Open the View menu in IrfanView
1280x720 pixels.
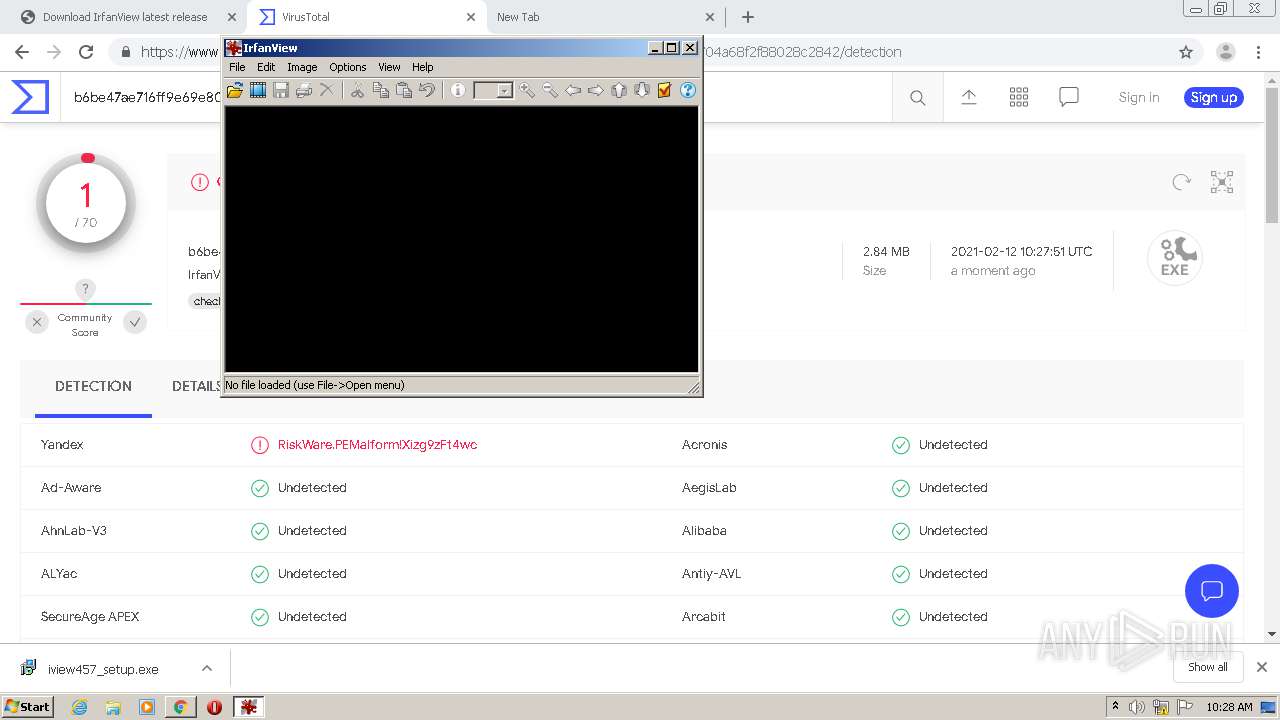[x=389, y=67]
